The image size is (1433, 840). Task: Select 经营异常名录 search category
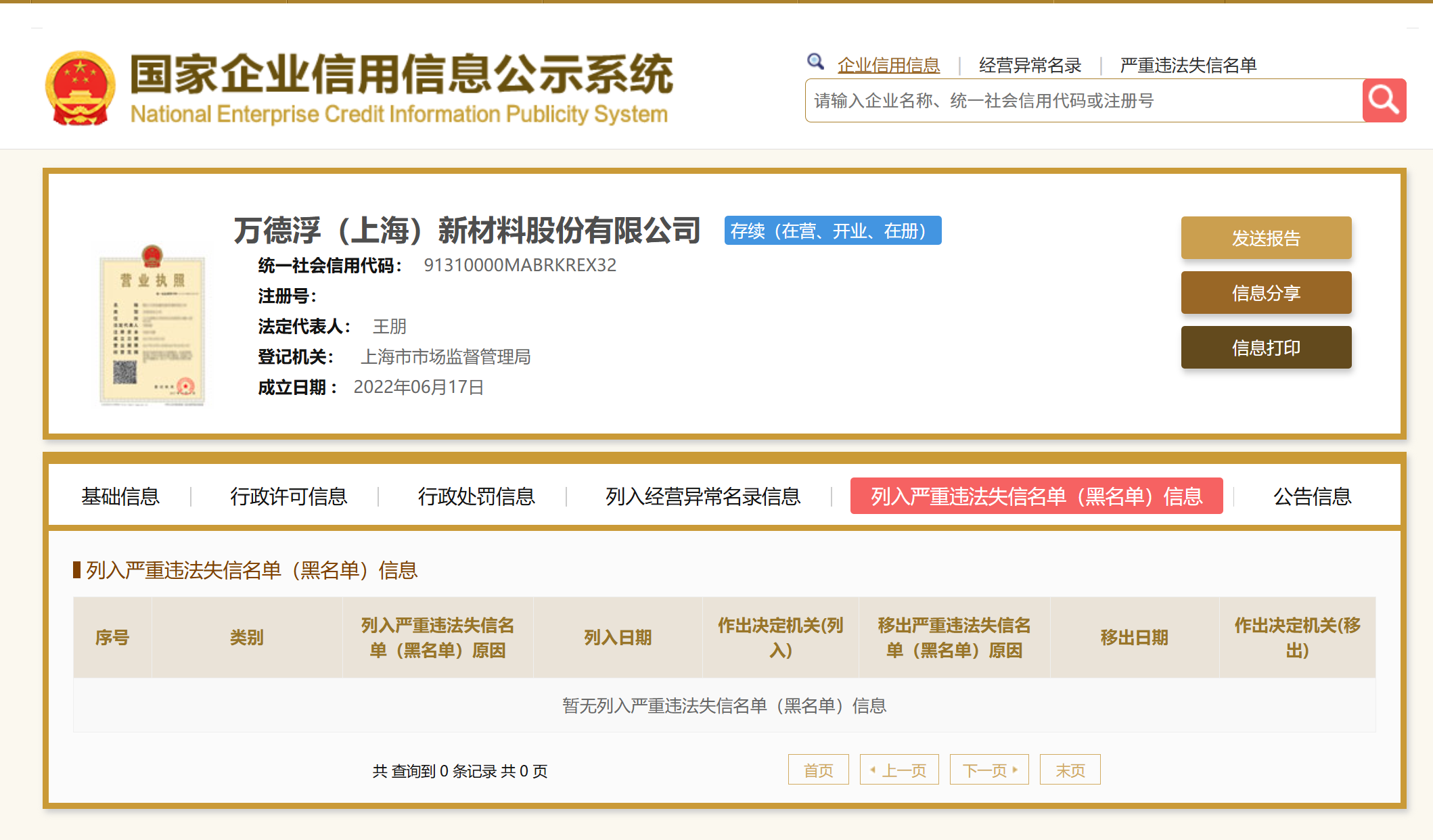tap(1030, 66)
